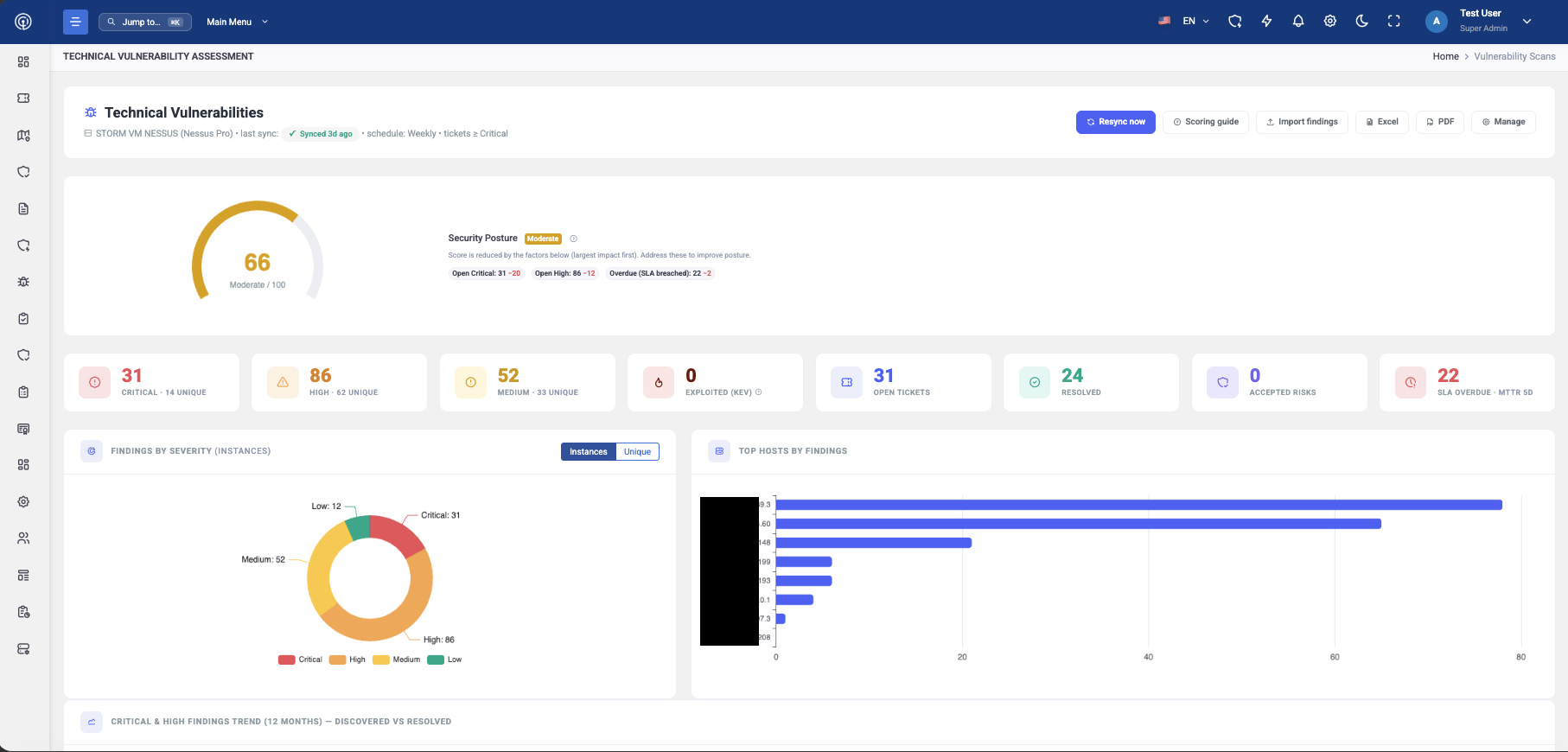Screen dimensions: 1568x752
Task: Select the bug vulnerabilities sidebar icon
Action: [x=23, y=282]
